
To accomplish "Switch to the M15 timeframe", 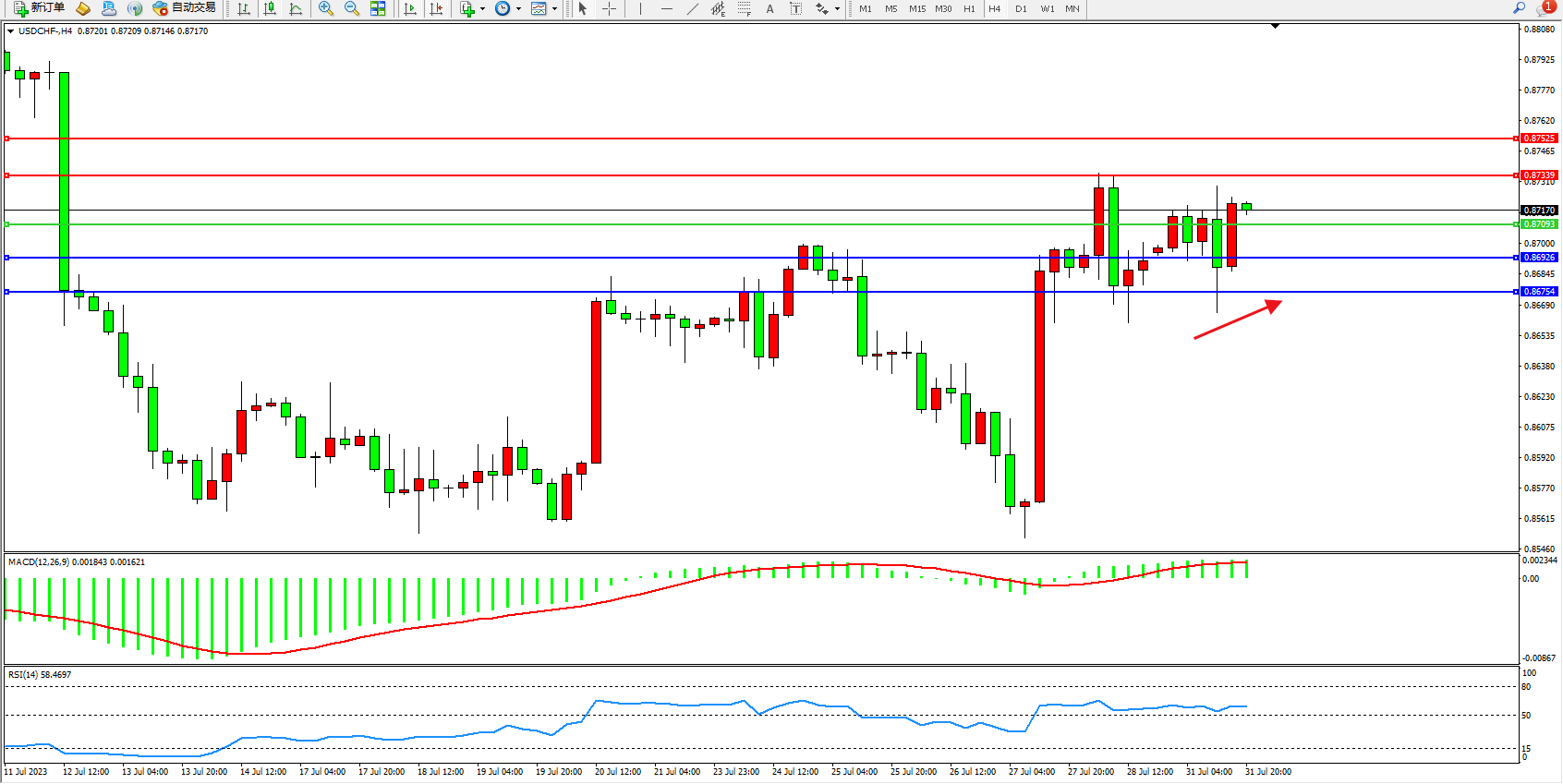I will click(916, 8).
